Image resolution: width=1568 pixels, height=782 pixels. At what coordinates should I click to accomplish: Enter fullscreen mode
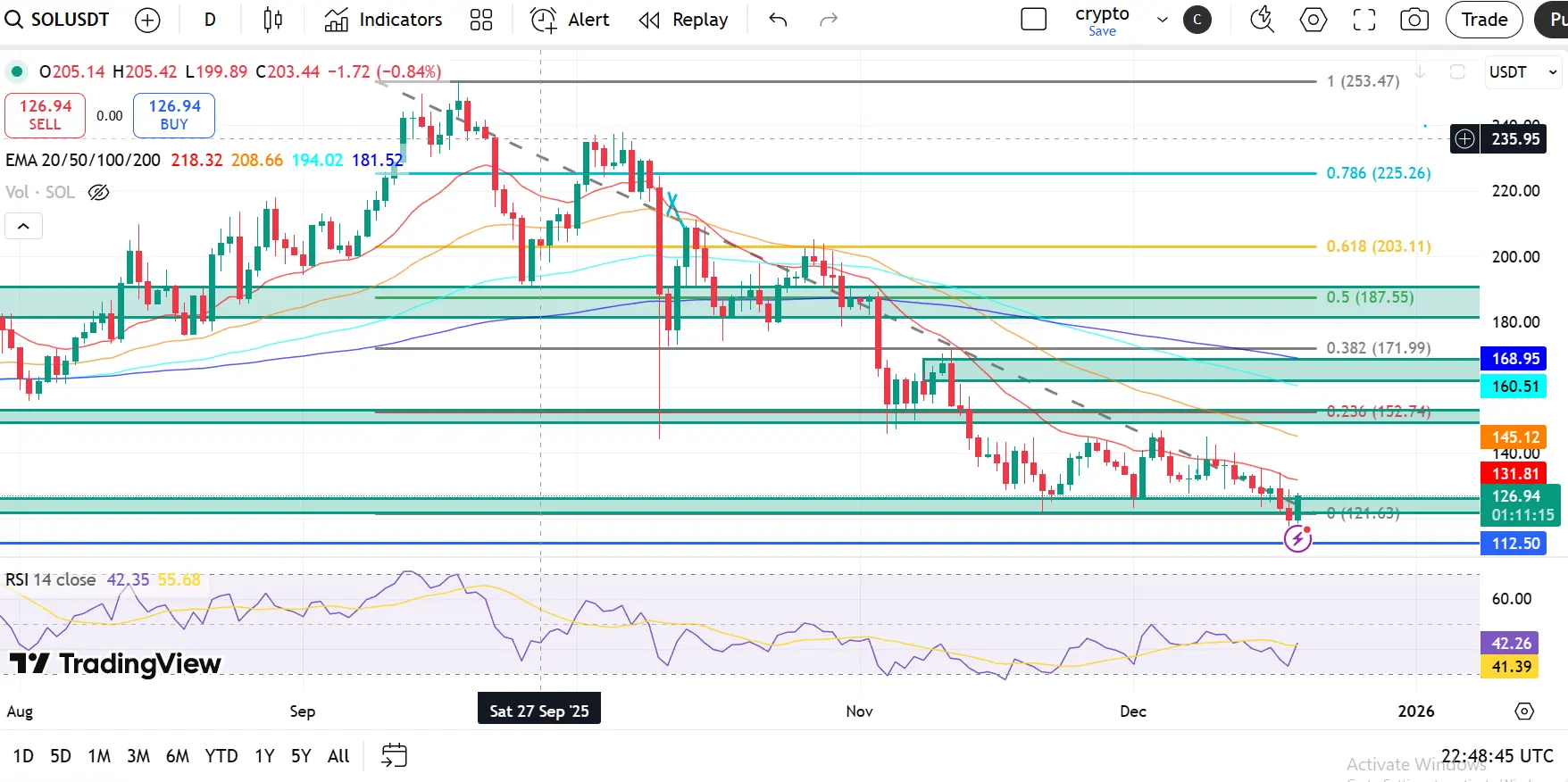click(1364, 20)
